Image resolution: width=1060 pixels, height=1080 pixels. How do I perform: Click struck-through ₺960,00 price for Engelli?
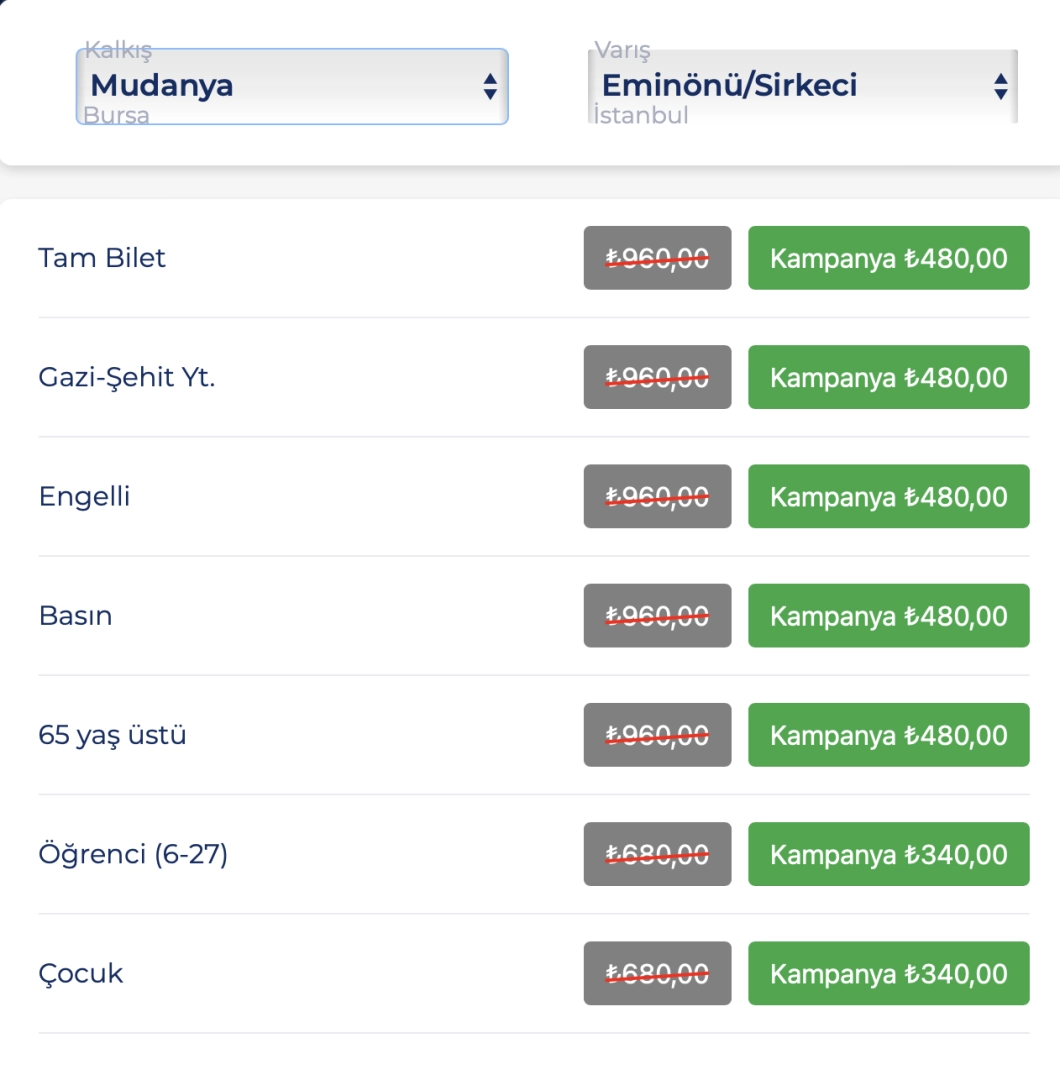(657, 496)
